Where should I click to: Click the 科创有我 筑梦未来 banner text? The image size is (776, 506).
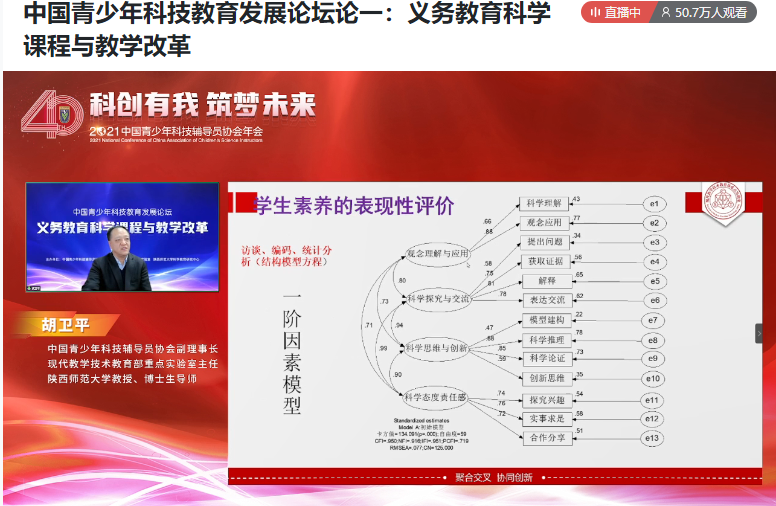point(202,104)
